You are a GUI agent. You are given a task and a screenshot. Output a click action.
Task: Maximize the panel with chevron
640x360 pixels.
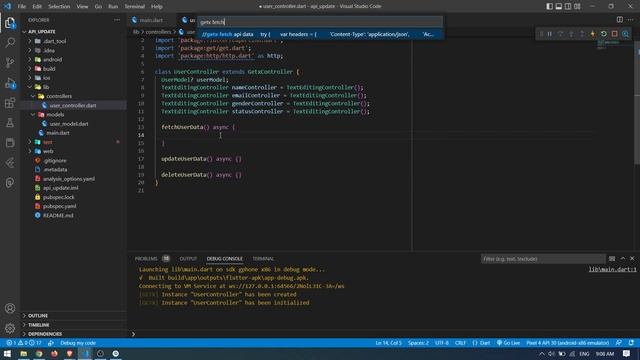click(622, 259)
